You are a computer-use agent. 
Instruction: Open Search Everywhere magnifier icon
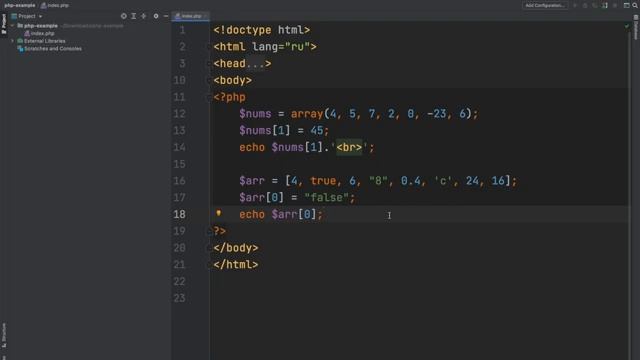click(635, 5)
